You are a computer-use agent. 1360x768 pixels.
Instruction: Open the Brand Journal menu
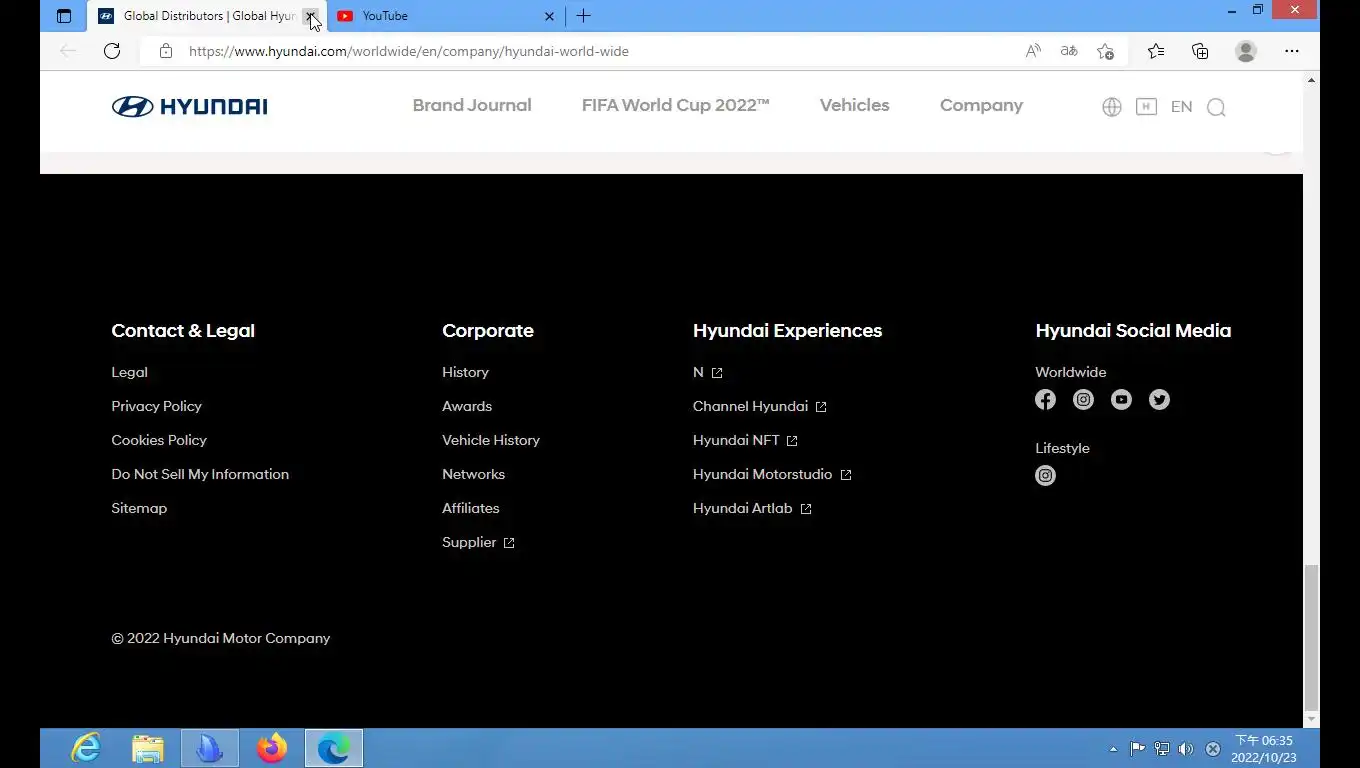point(472,105)
